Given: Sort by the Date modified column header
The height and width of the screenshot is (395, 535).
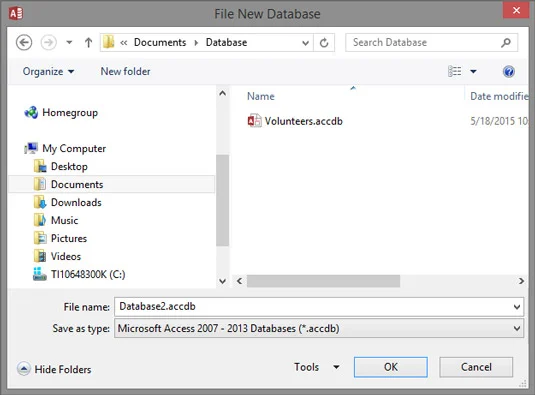Looking at the screenshot, I should [499, 96].
